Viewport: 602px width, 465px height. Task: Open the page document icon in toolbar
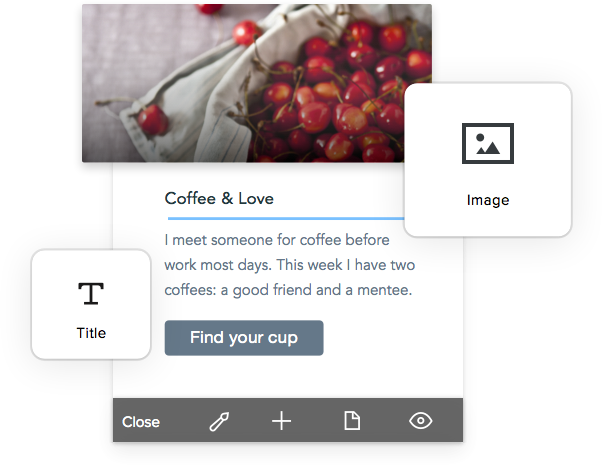tap(352, 420)
